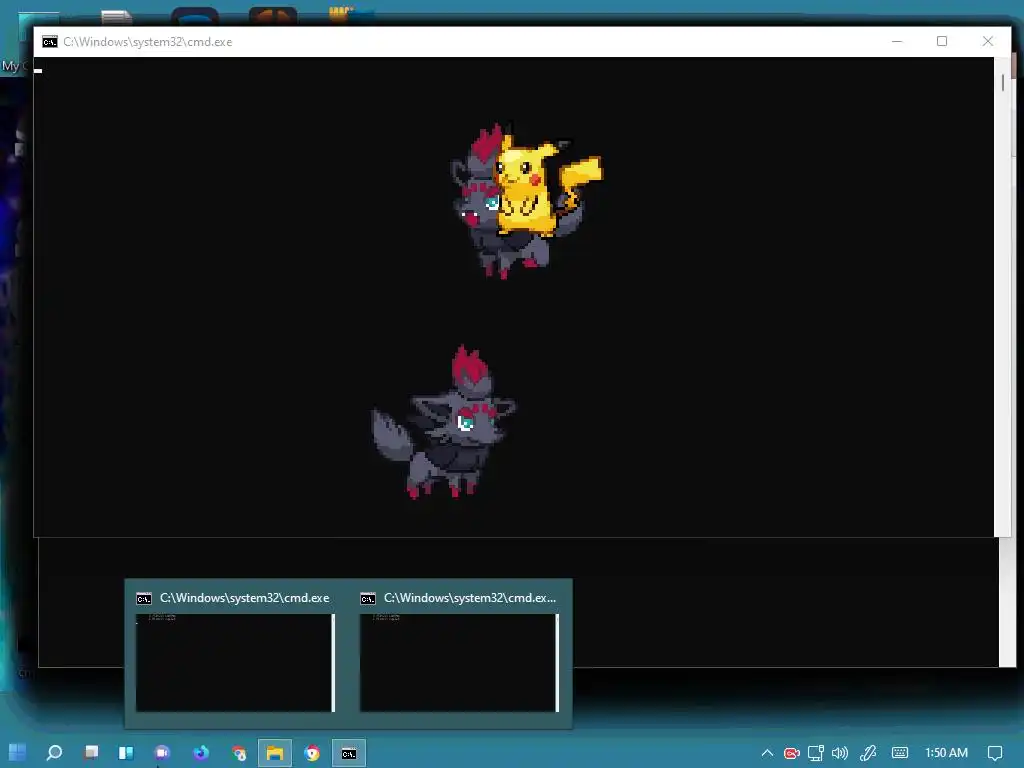Click the cmd.exe title bar system icon
Image resolution: width=1024 pixels, height=768 pixels.
pos(50,42)
